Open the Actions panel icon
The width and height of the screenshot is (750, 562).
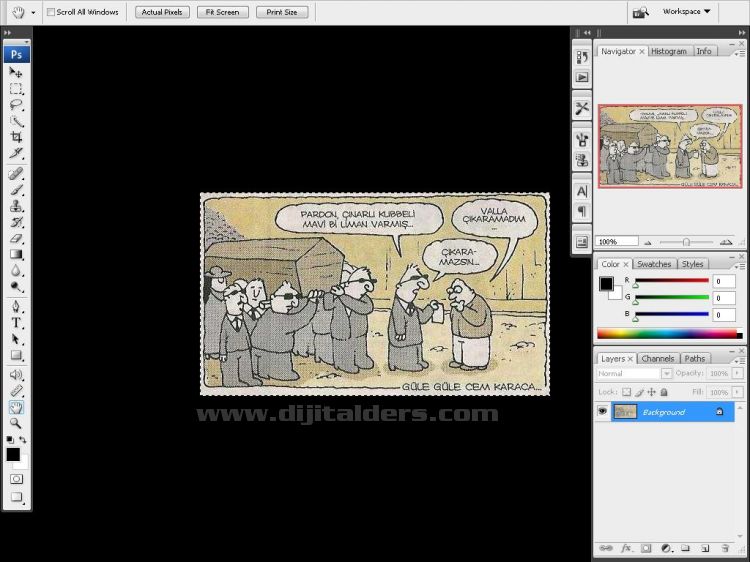click(x=582, y=77)
